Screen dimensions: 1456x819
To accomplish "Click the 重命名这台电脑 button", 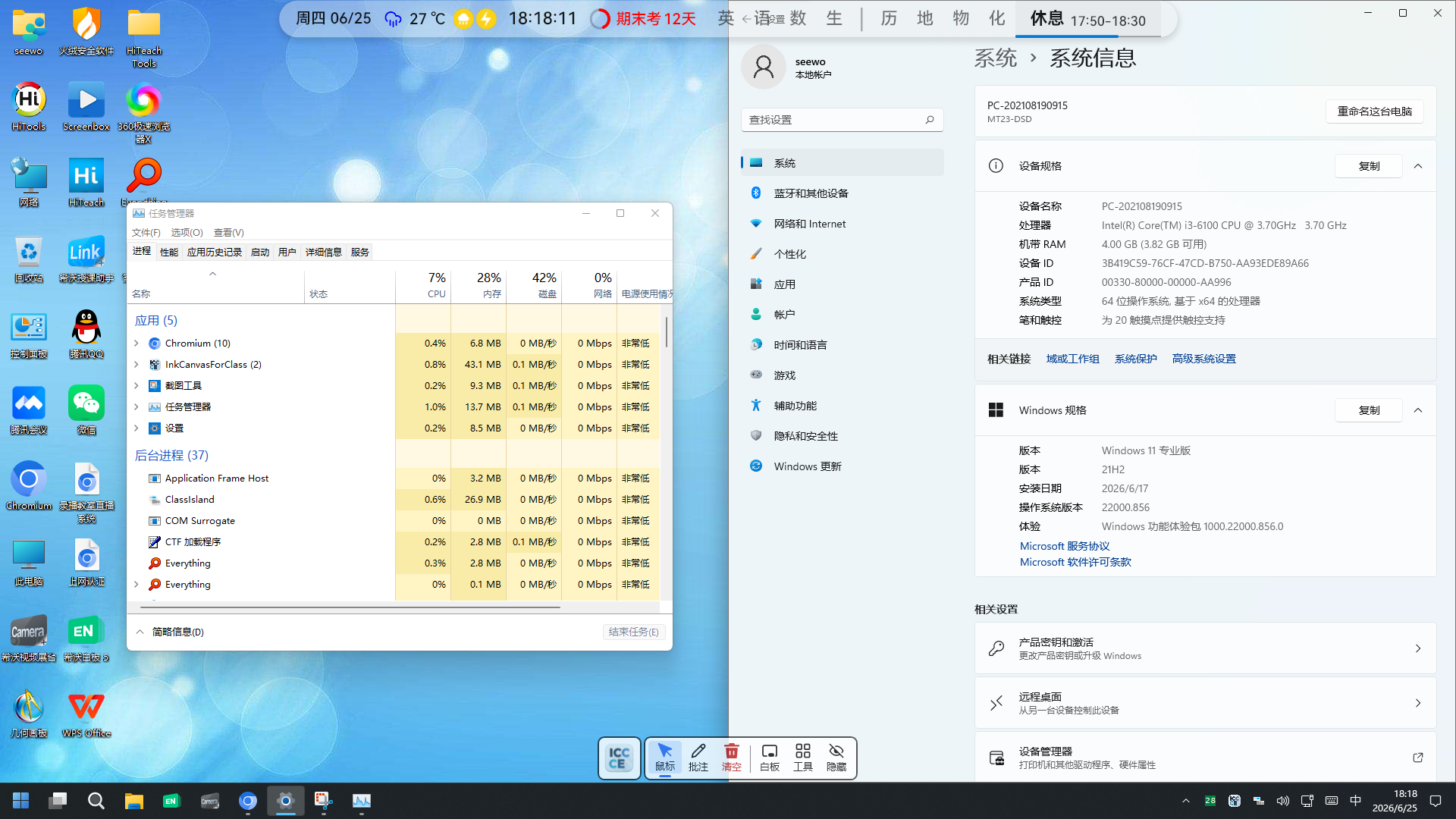I will tap(1375, 111).
